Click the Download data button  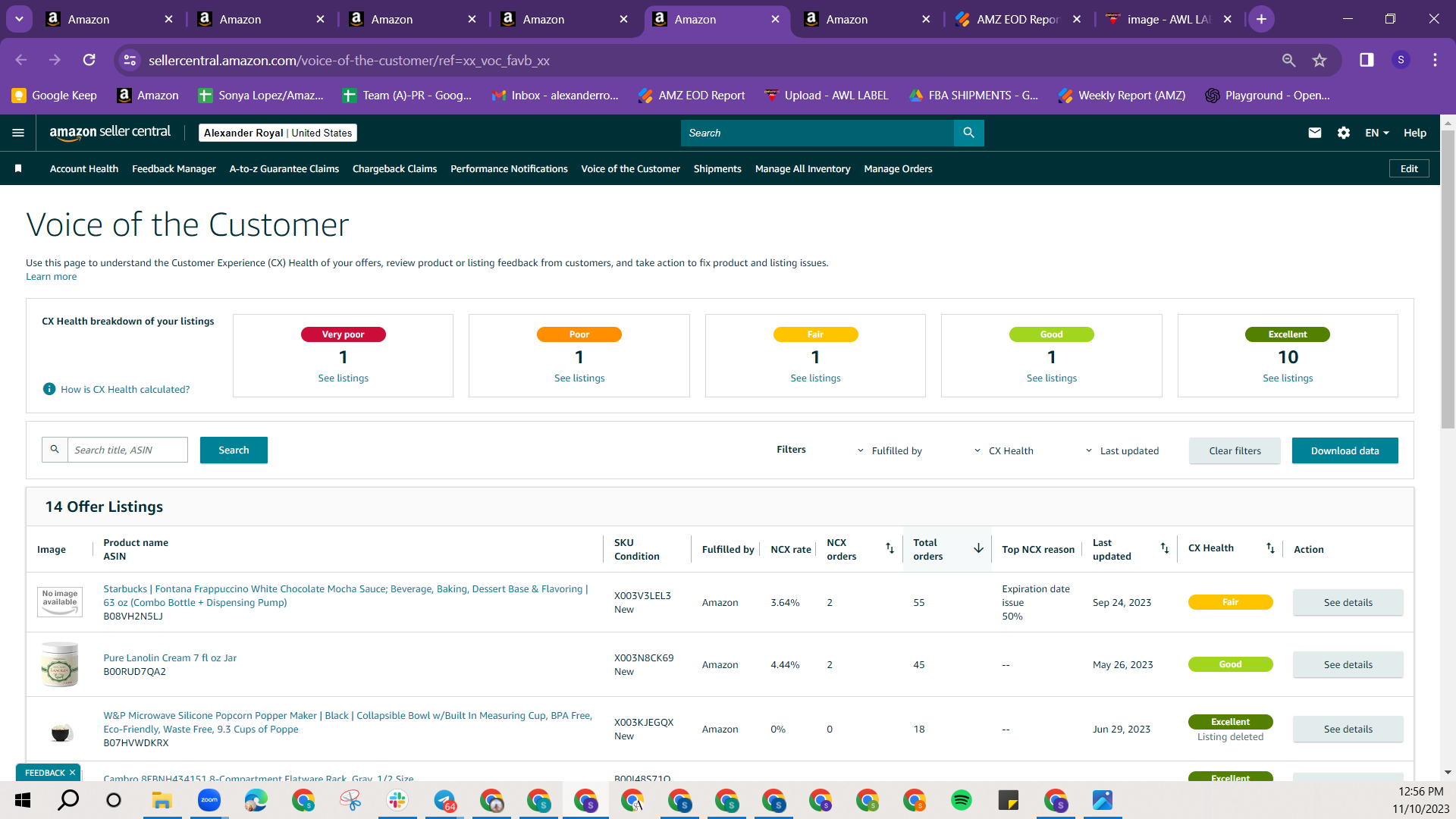(x=1345, y=450)
